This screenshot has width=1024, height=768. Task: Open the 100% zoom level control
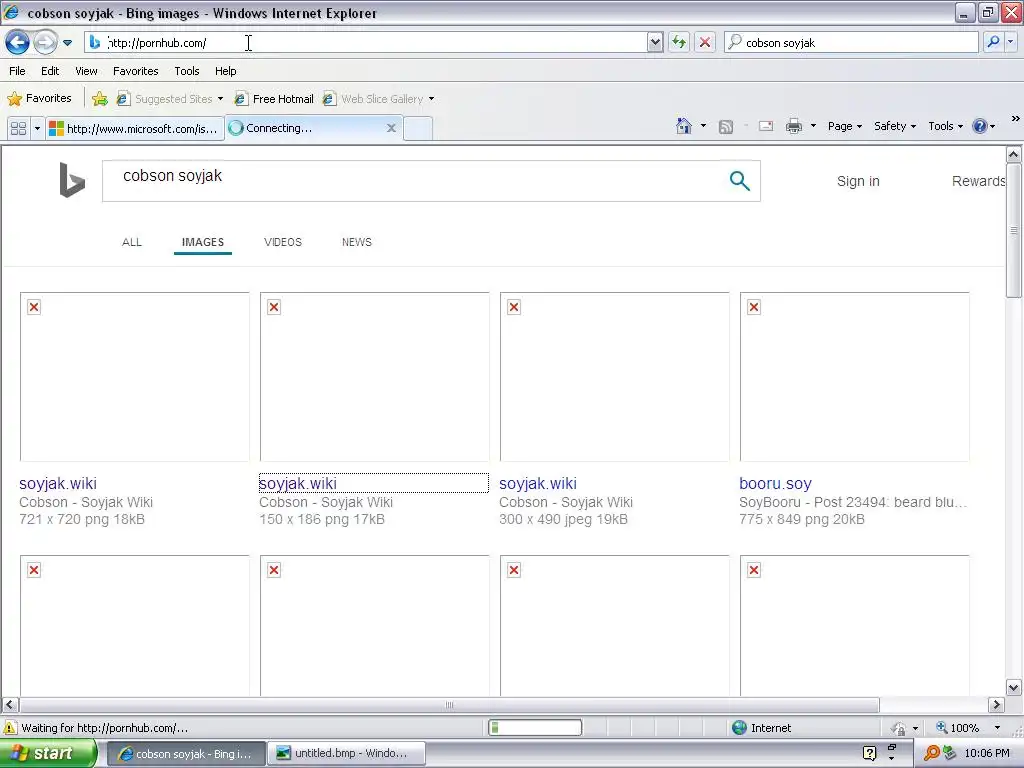(968, 728)
